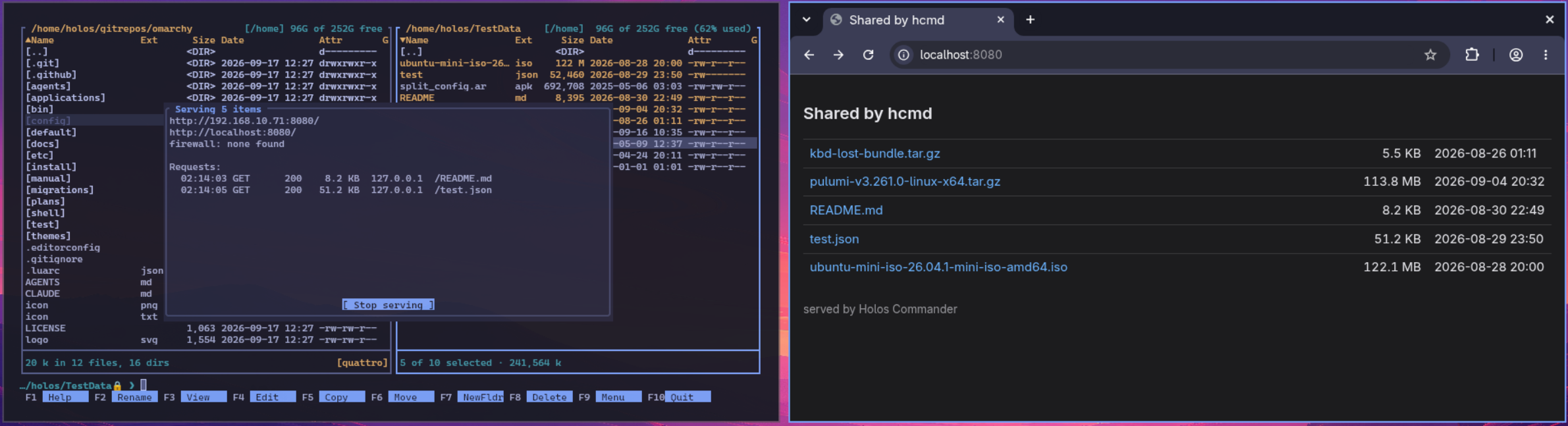Close the Shared by hcmd tab

point(1000,20)
